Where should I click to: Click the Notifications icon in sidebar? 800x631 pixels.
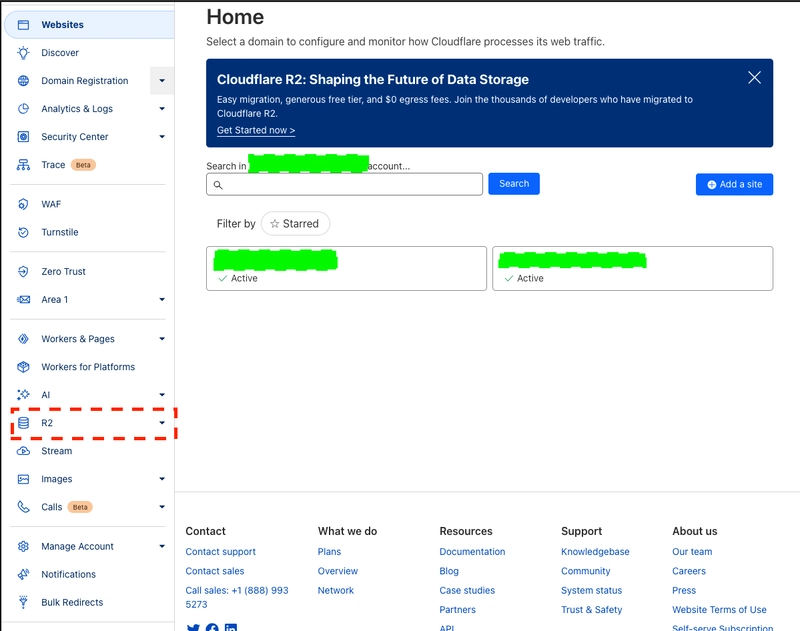pyautogui.click(x=23, y=574)
